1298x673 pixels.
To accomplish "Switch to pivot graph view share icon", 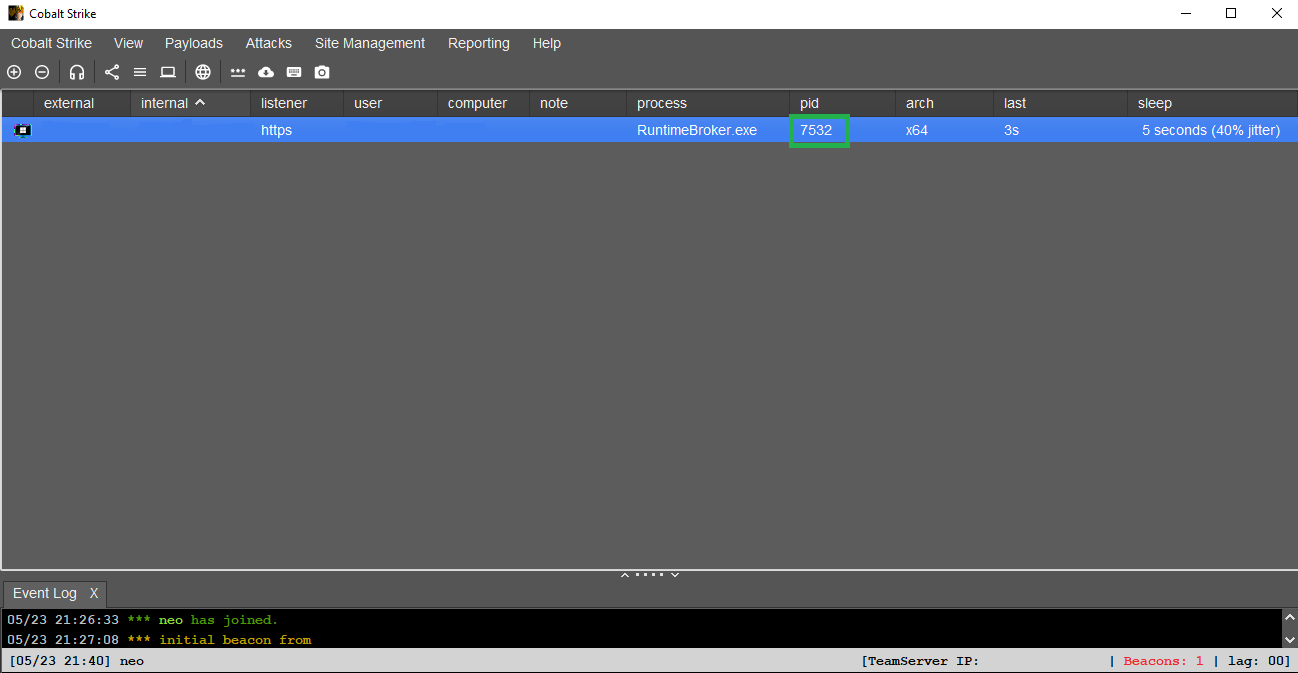I will coord(112,72).
